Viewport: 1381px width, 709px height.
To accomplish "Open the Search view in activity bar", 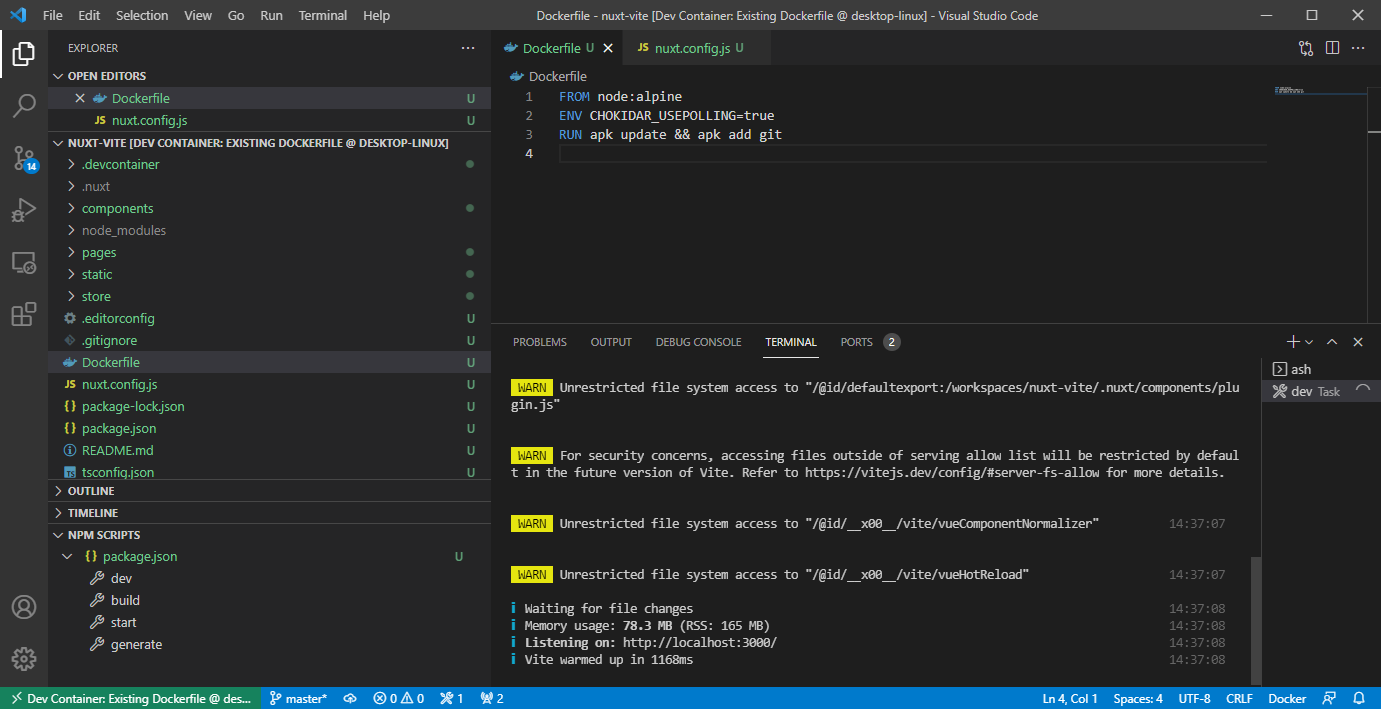I will pos(24,106).
